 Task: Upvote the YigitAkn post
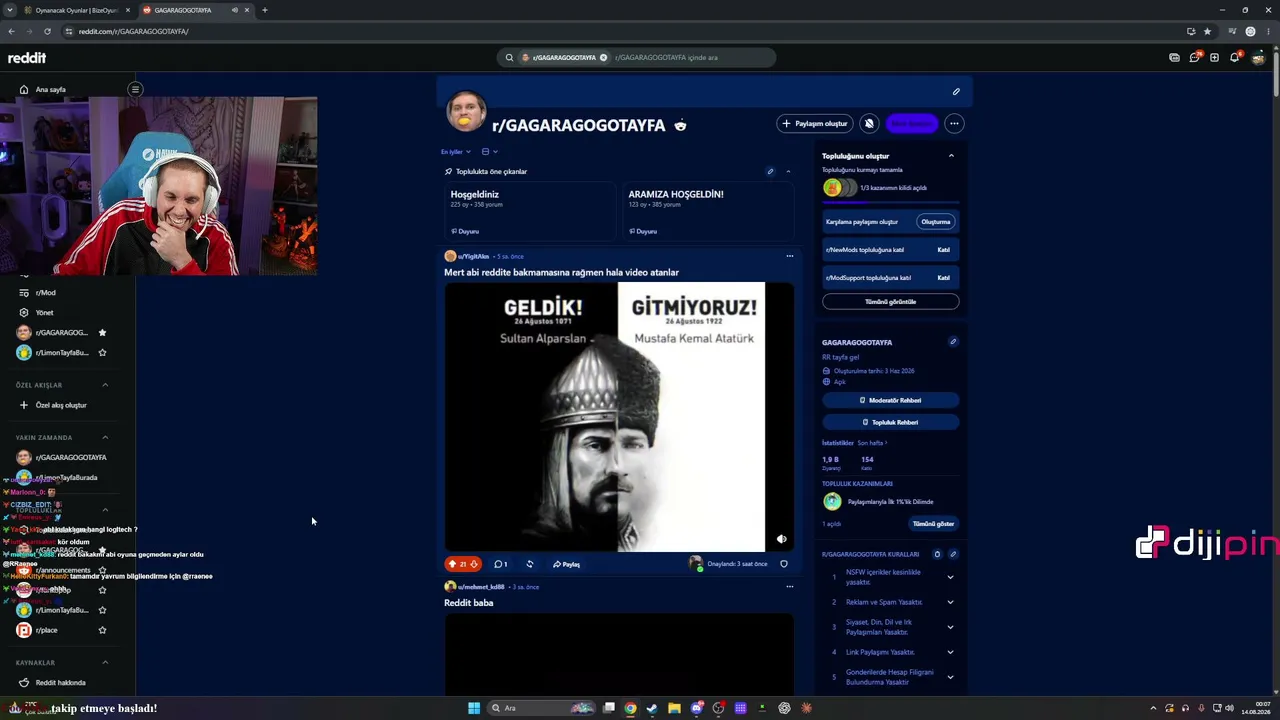coord(452,564)
